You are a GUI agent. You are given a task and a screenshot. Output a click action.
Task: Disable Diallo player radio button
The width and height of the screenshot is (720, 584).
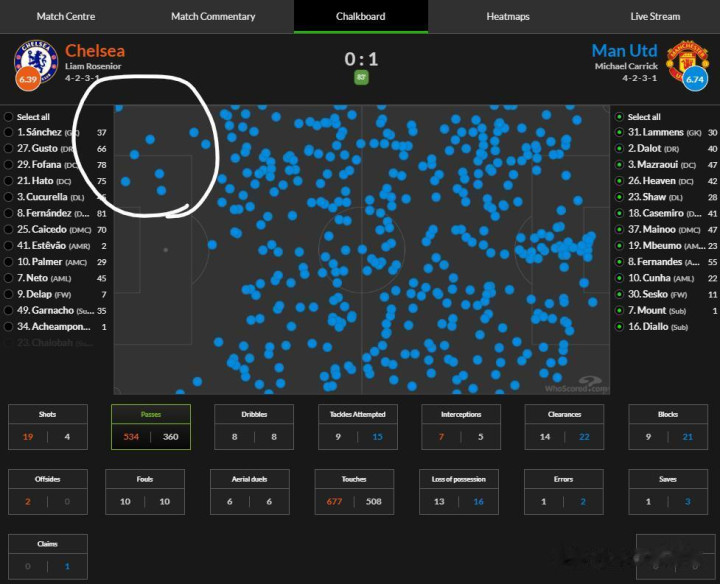point(619,326)
